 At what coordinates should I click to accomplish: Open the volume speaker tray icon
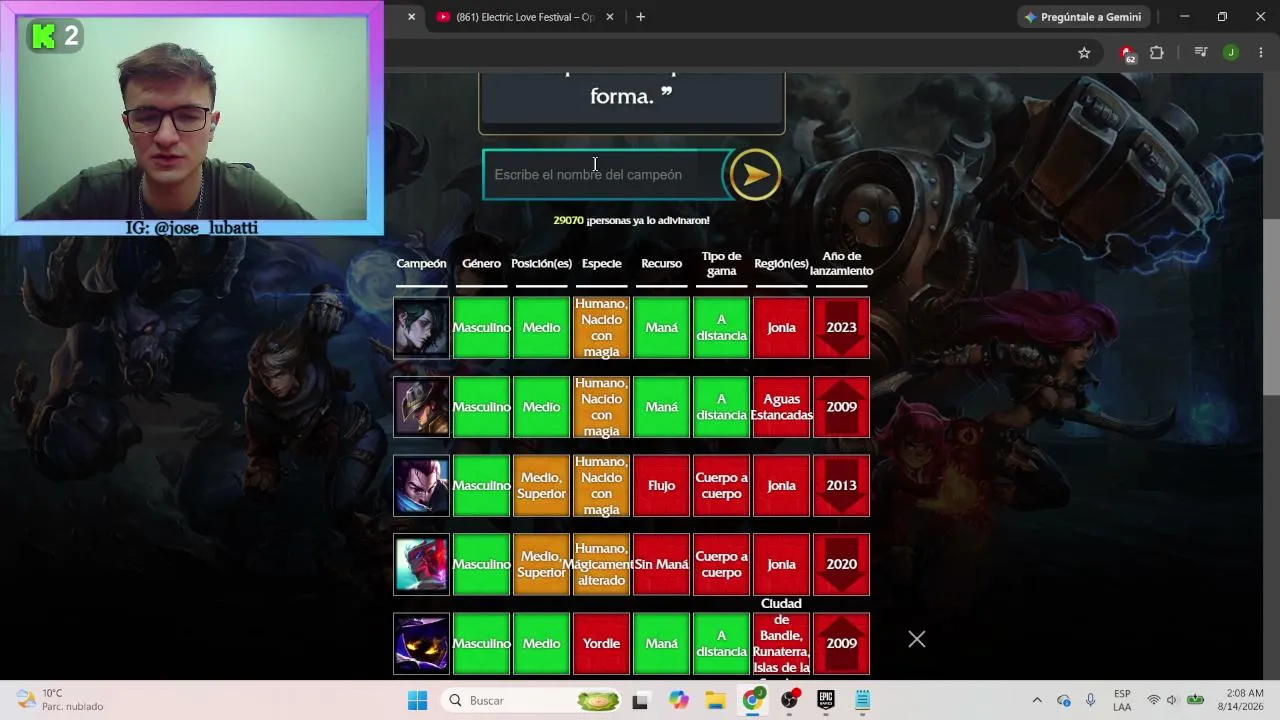pos(1172,700)
